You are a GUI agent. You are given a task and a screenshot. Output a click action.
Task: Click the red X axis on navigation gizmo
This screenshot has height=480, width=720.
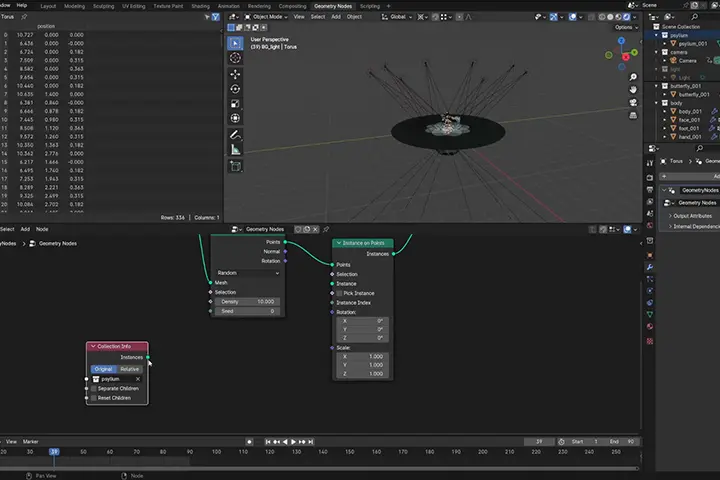626,57
